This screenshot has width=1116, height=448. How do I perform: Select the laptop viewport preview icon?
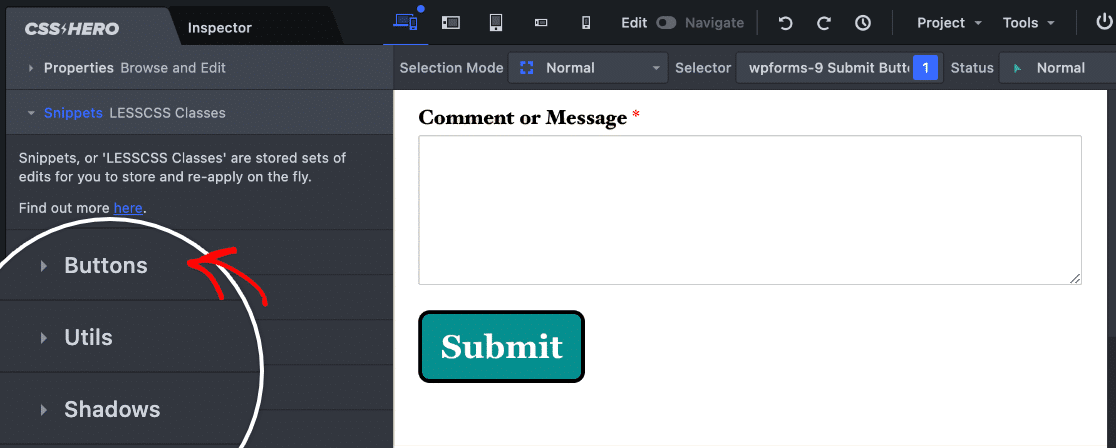point(451,23)
